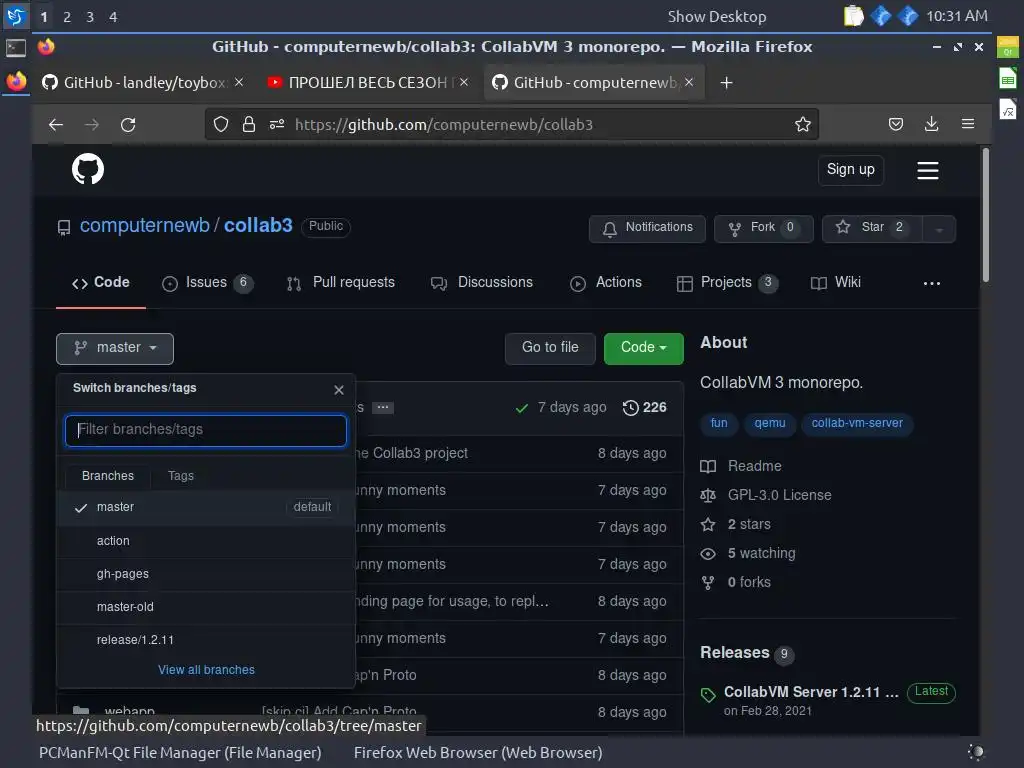This screenshot has height=768, width=1024.
Task: Select the action branch
Action: 206,541
